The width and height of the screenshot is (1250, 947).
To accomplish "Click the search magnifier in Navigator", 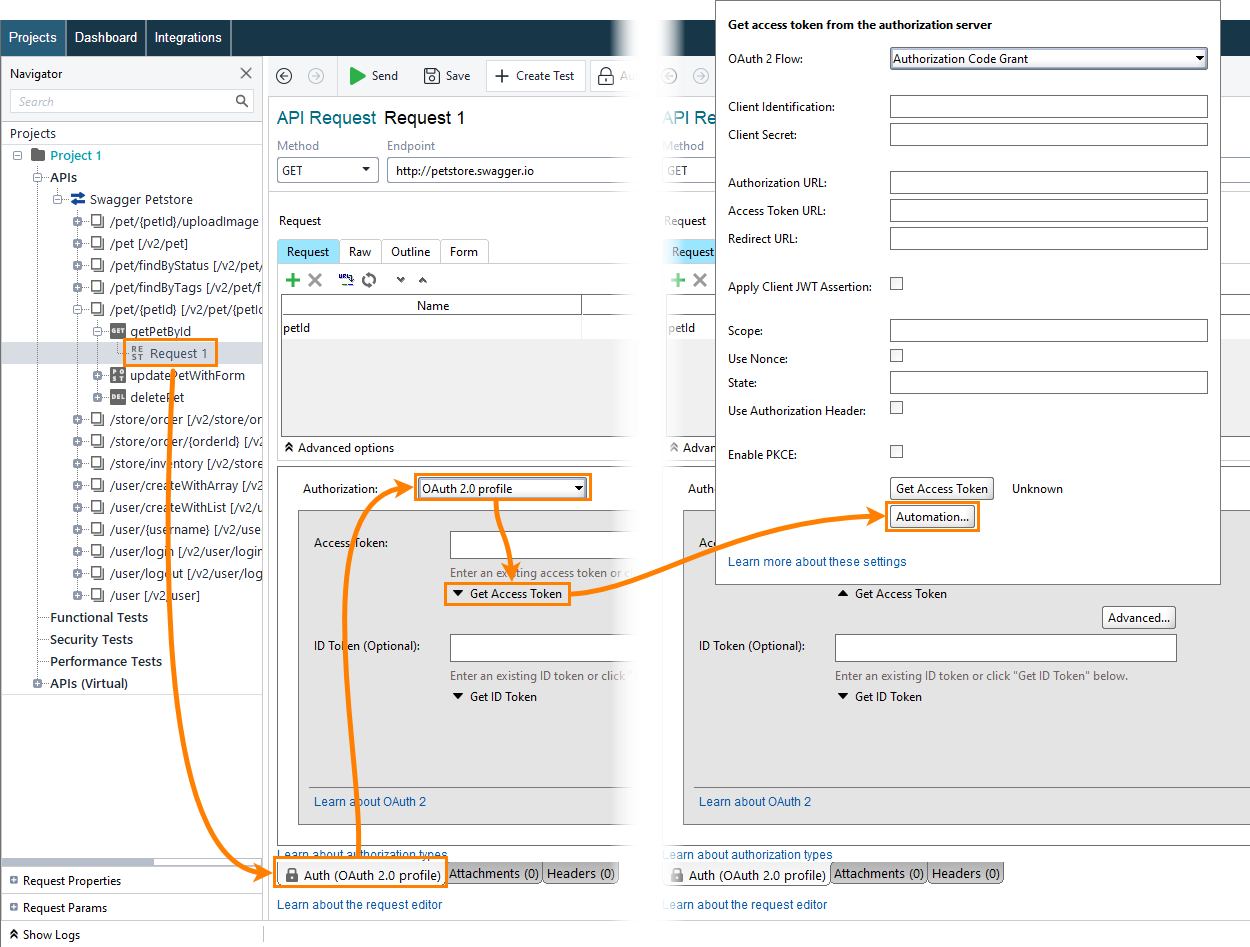I will tap(242, 101).
